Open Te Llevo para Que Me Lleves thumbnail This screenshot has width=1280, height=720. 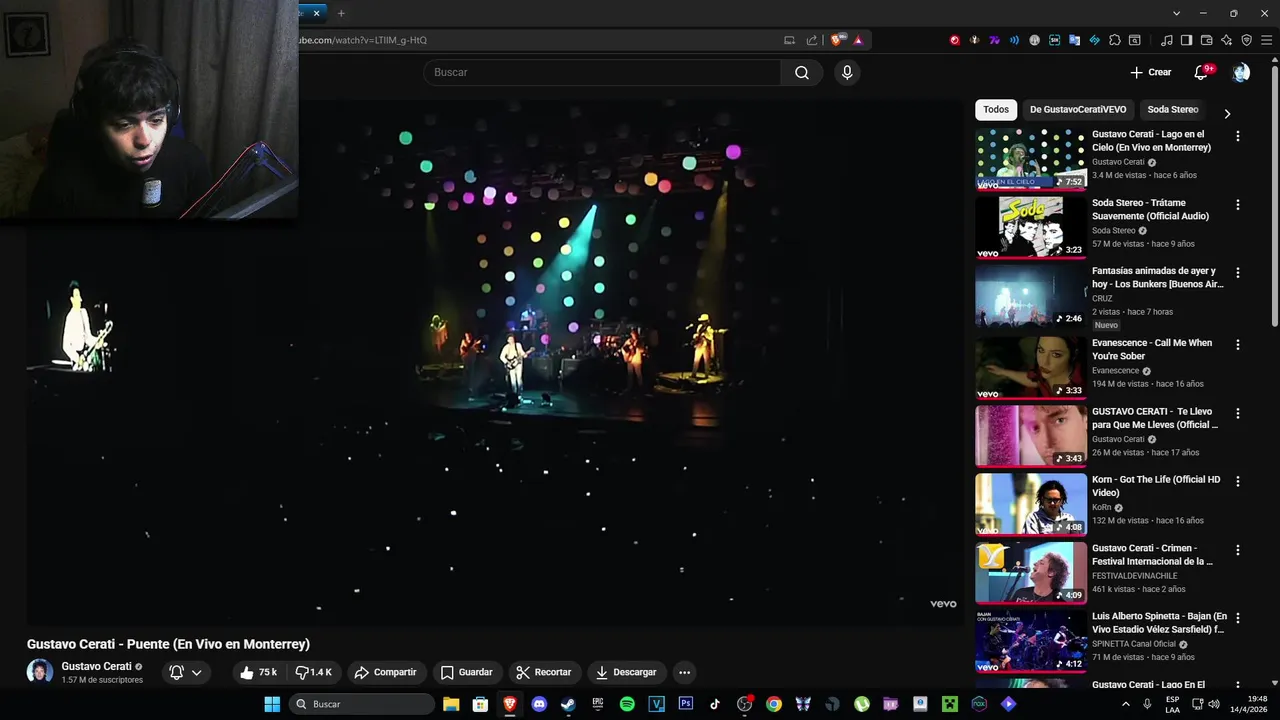pyautogui.click(x=1031, y=436)
